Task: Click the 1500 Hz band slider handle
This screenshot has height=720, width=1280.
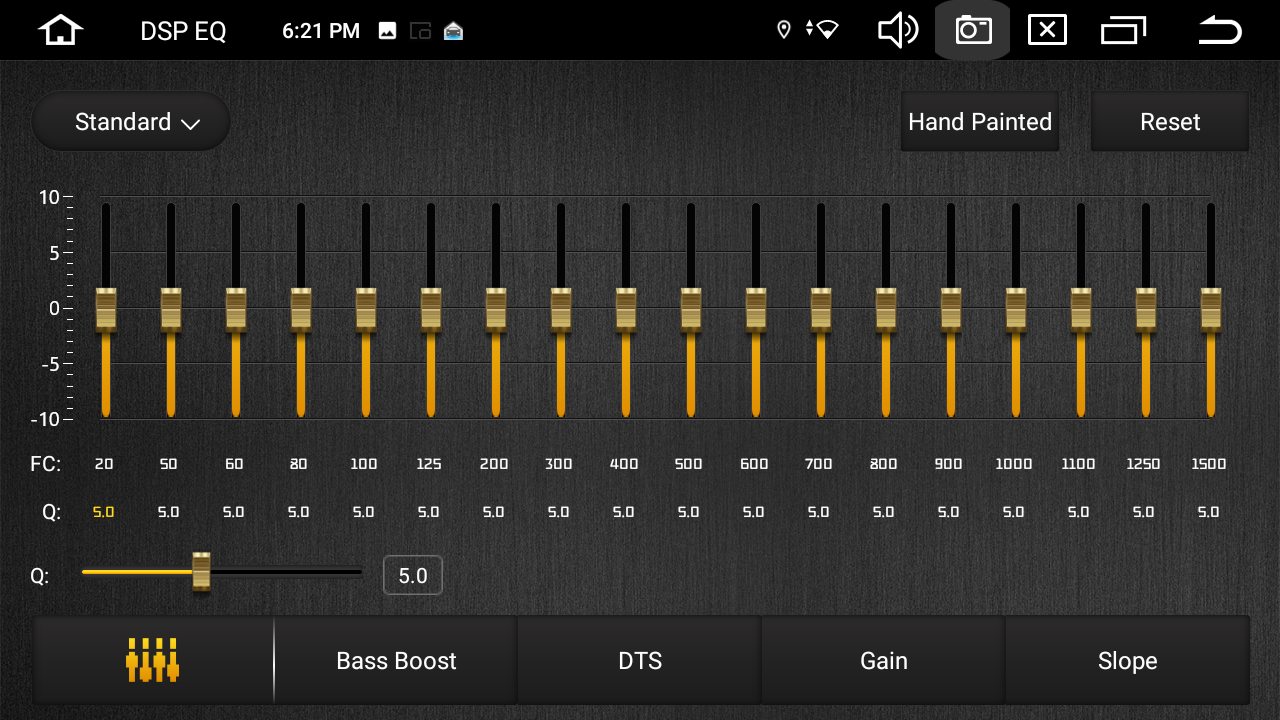Action: [1210, 309]
